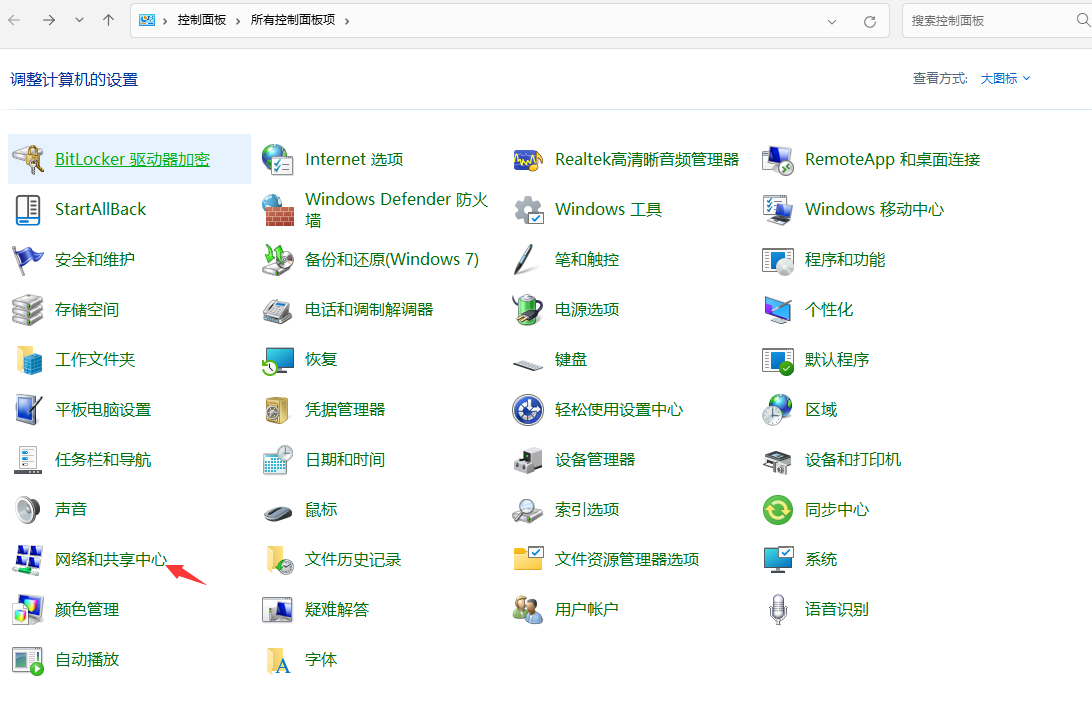The image size is (1092, 728).
Task: Open the Windows Defender 防火墙 brick wall icon
Action: point(278,210)
